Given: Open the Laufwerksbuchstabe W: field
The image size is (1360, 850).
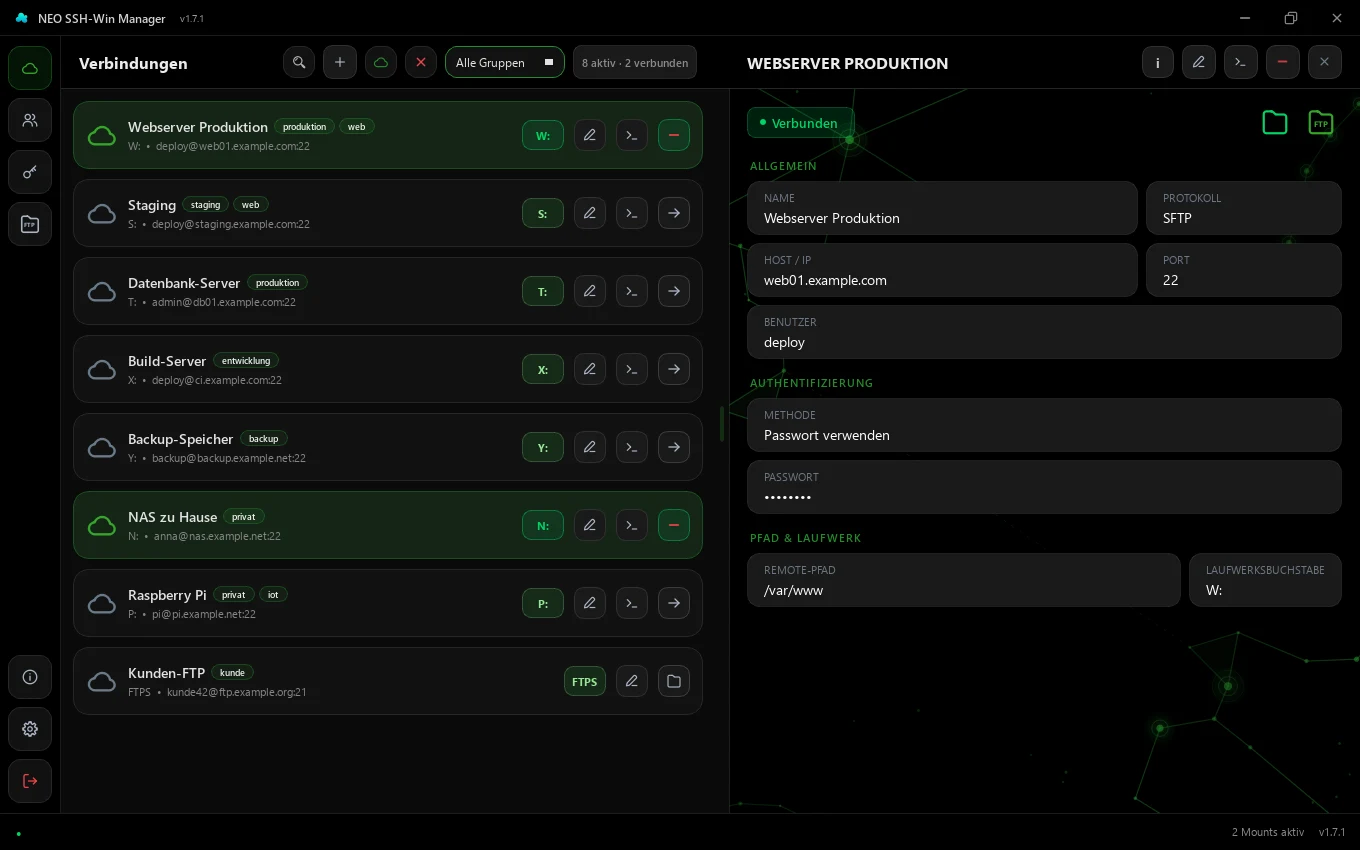Looking at the screenshot, I should pyautogui.click(x=1265, y=580).
